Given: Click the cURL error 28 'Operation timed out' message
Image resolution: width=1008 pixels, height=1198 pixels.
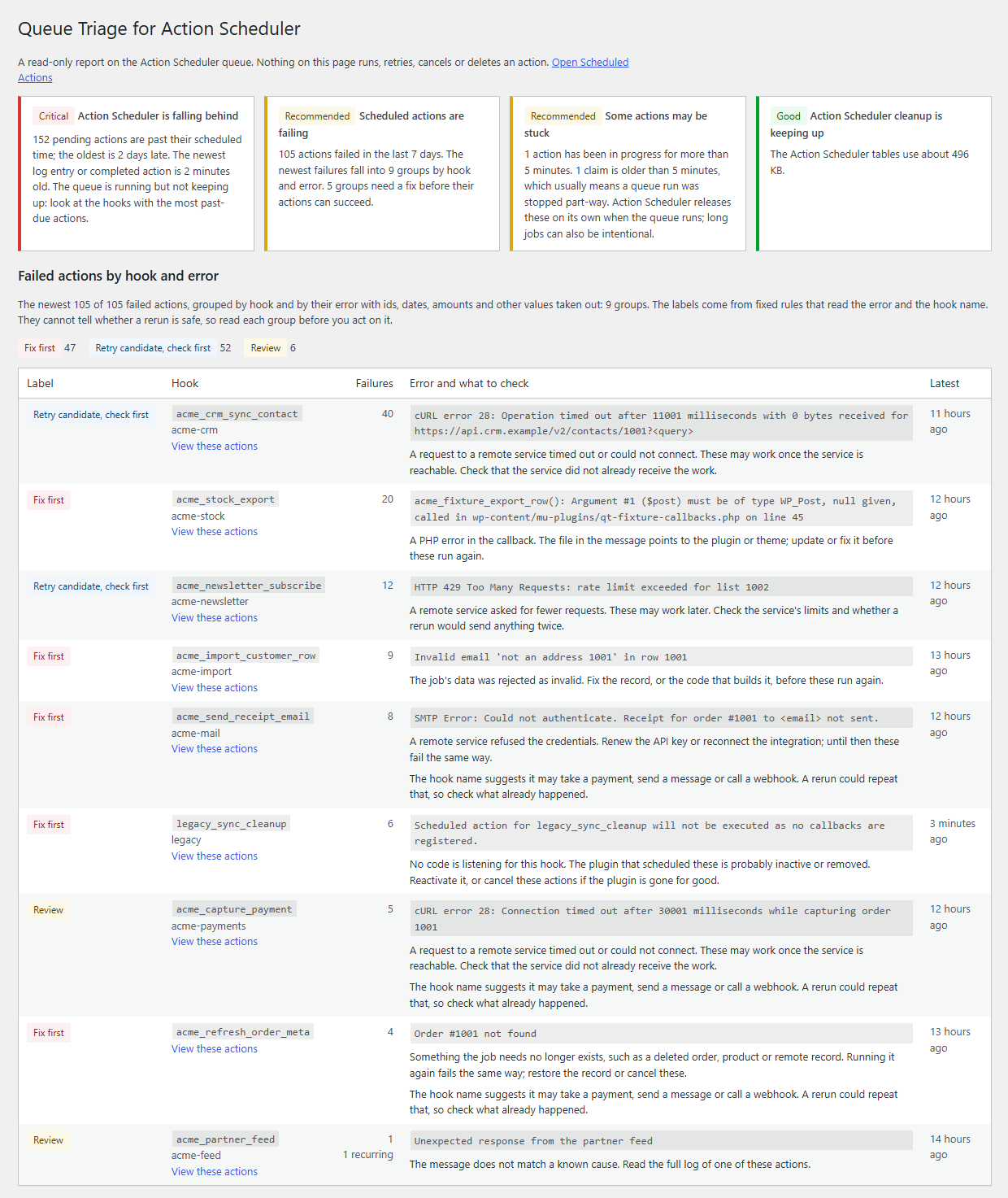Looking at the screenshot, I should (x=661, y=424).
